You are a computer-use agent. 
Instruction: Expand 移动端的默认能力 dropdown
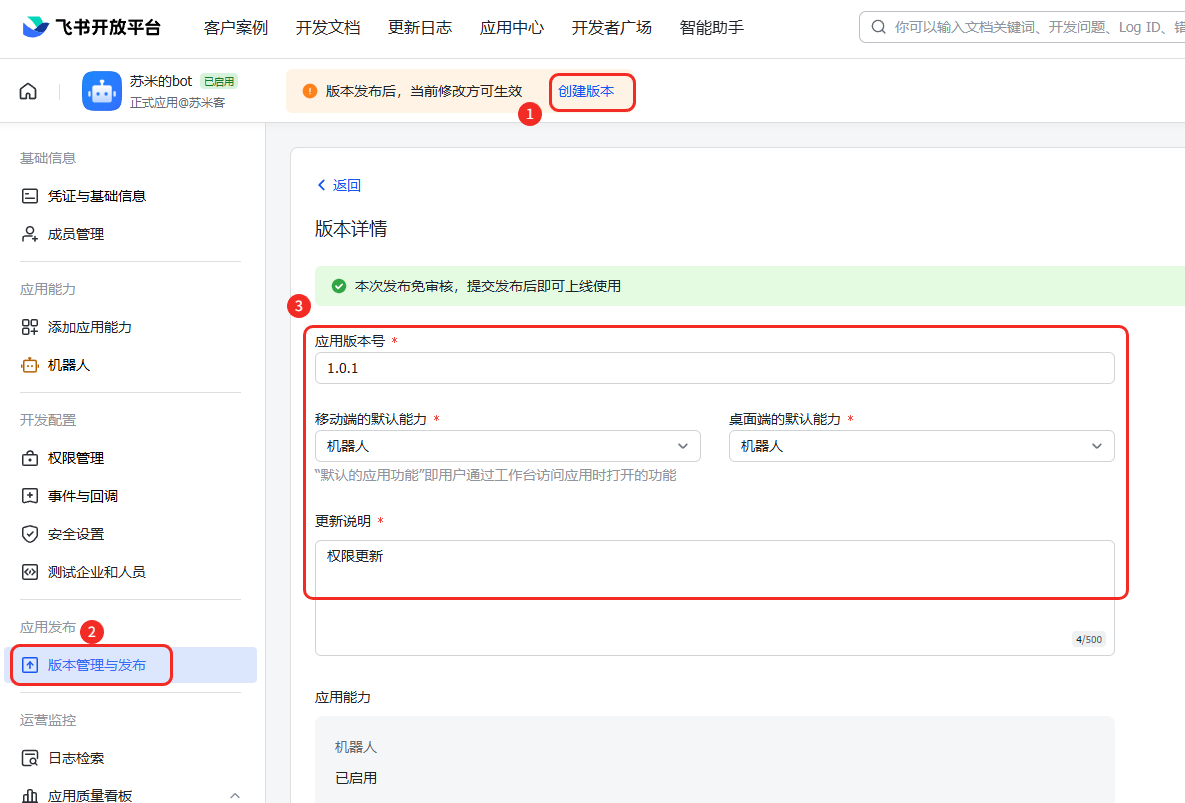507,446
